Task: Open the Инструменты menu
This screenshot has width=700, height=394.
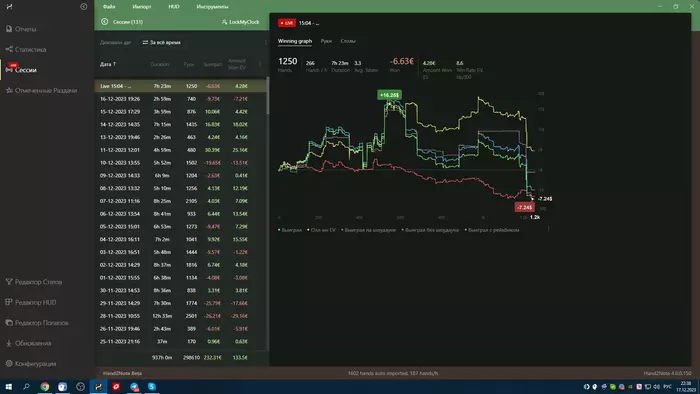Action: 212,7
